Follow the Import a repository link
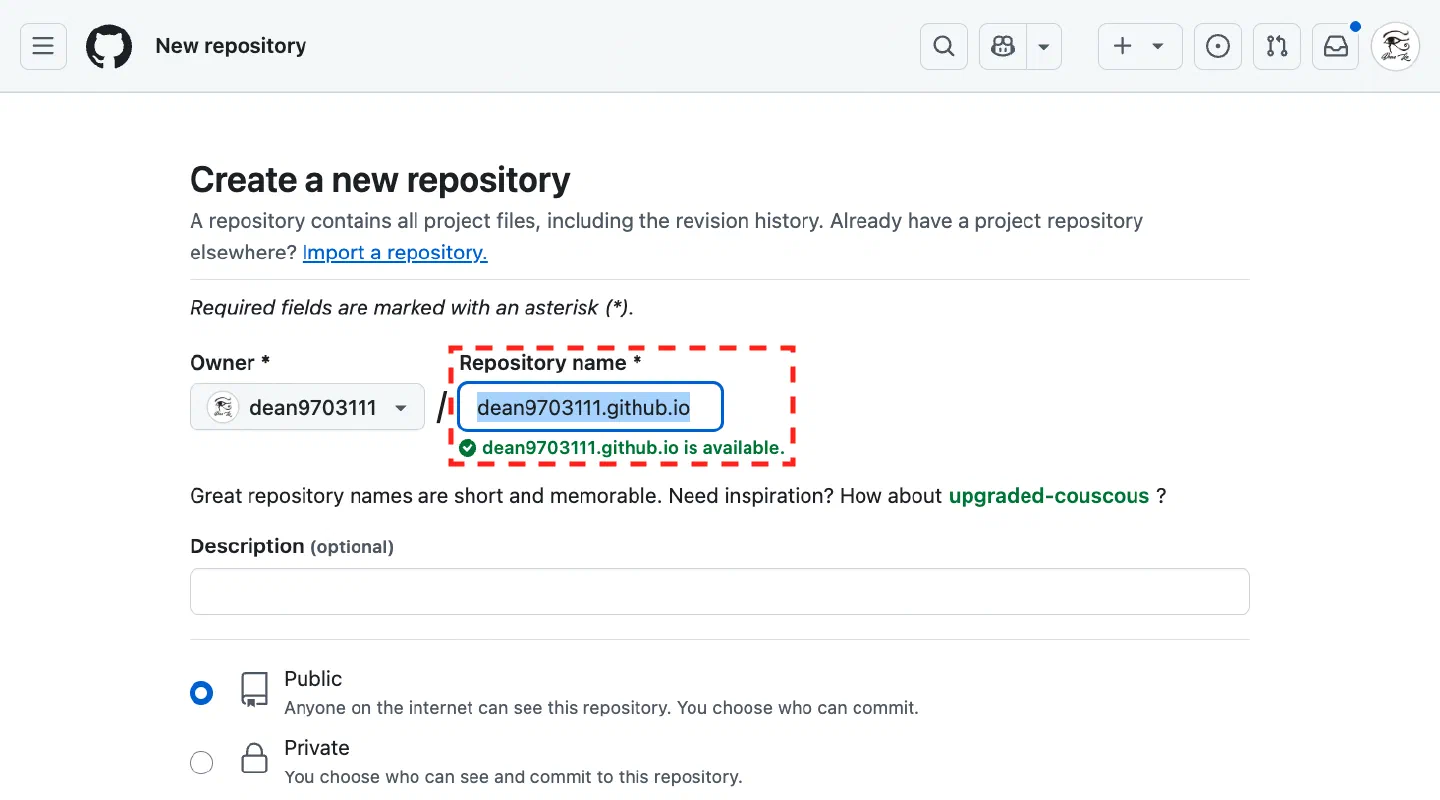The width and height of the screenshot is (1440, 800). point(395,252)
